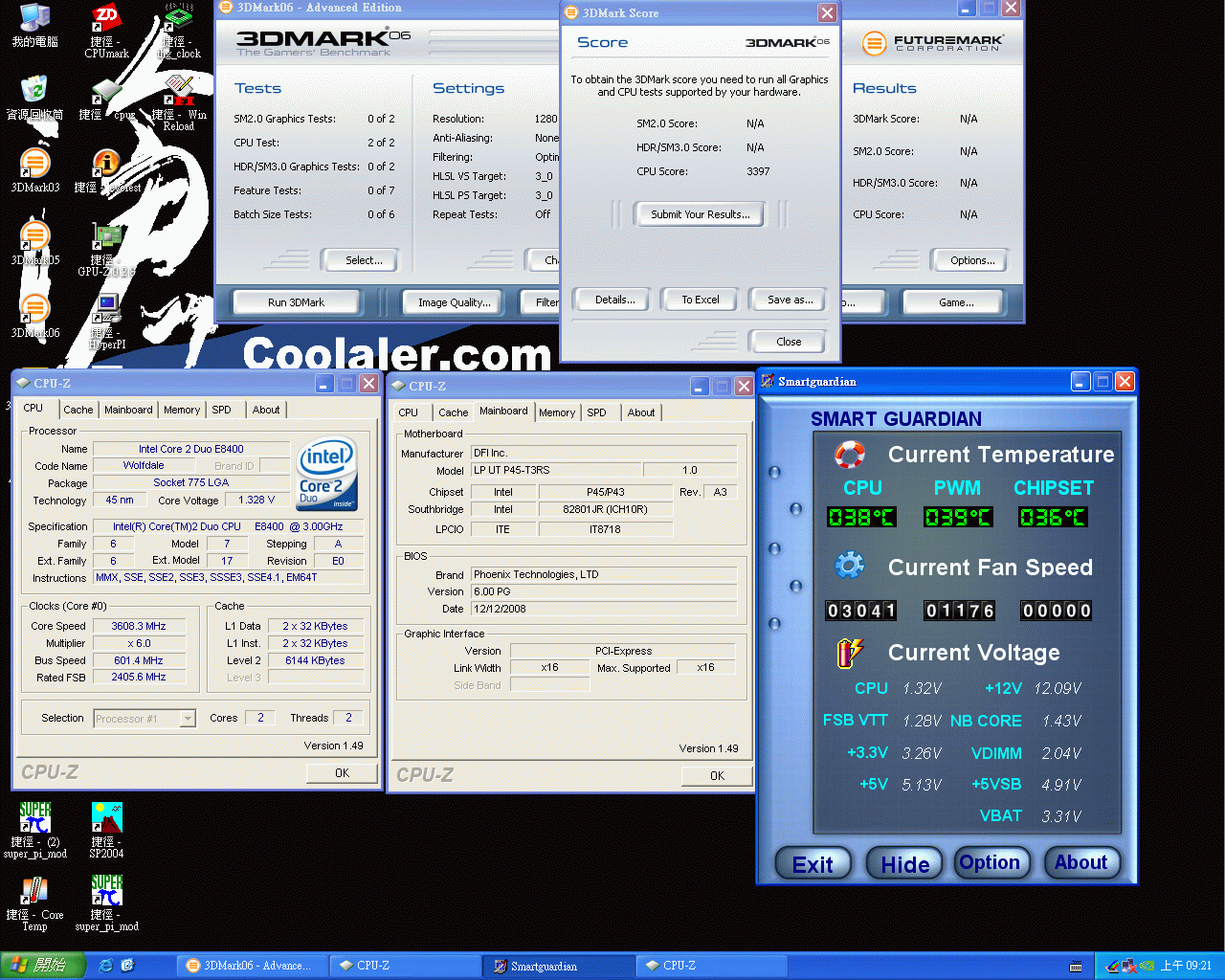1225x980 pixels.
Task: Click the Internet Explorer quick launch icon
Action: tap(105, 966)
